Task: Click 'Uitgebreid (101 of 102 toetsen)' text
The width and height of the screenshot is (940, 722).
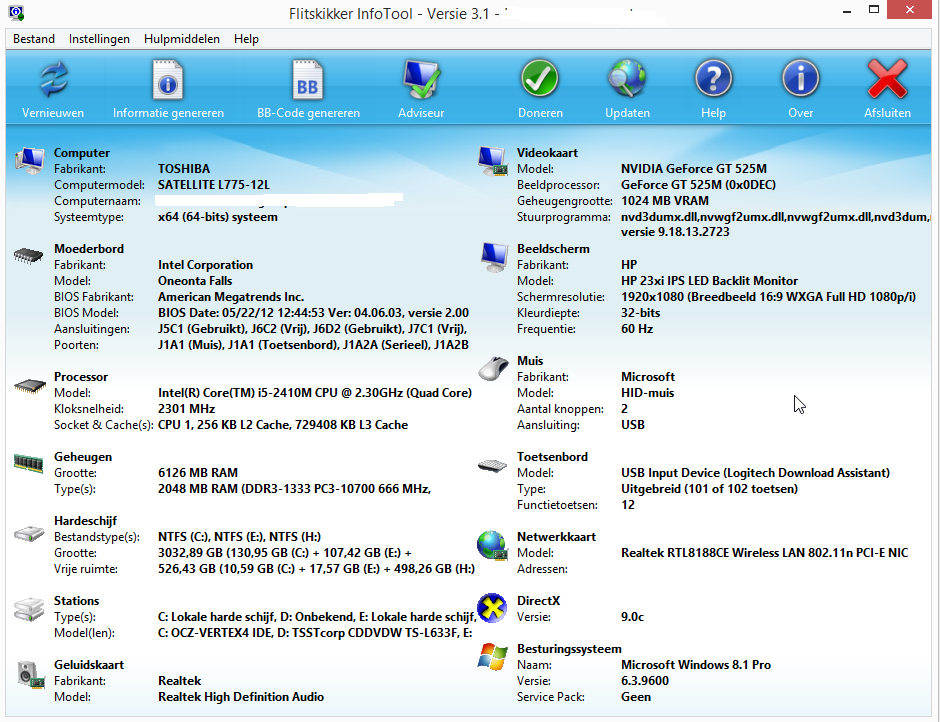Action: (x=709, y=489)
